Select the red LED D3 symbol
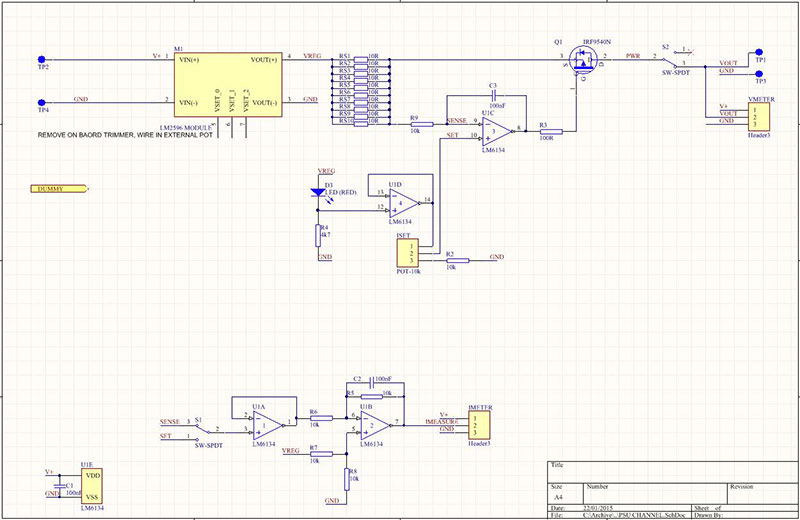Image resolution: width=800 pixels, height=520 pixels. [318, 192]
